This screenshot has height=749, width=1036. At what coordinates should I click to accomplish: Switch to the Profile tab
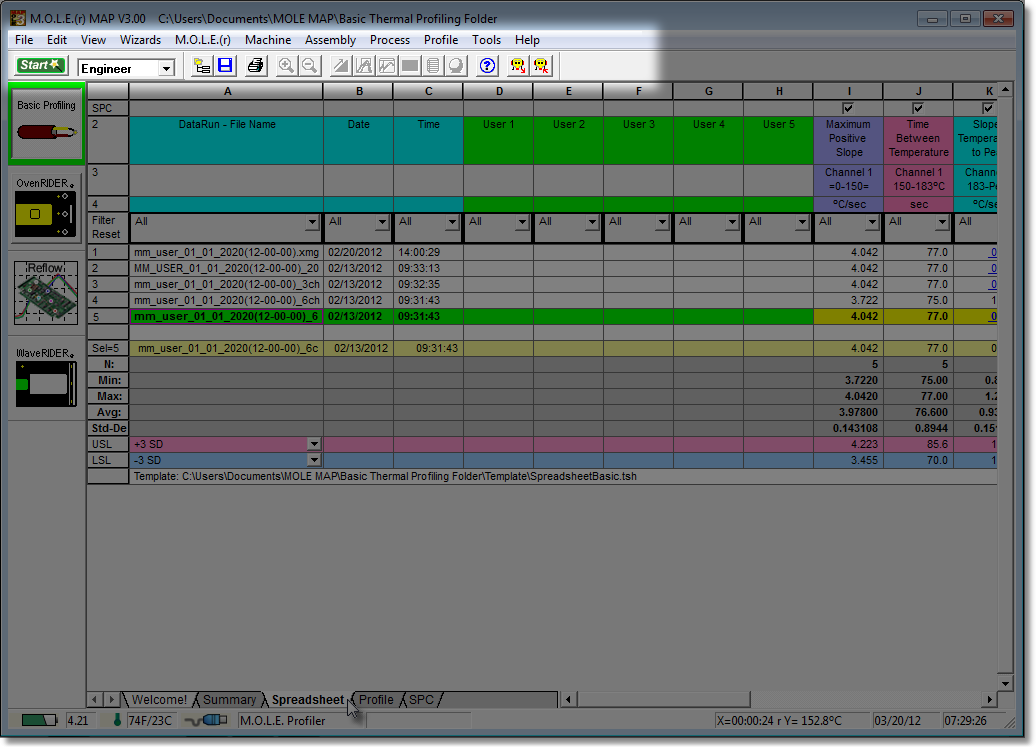click(x=376, y=699)
